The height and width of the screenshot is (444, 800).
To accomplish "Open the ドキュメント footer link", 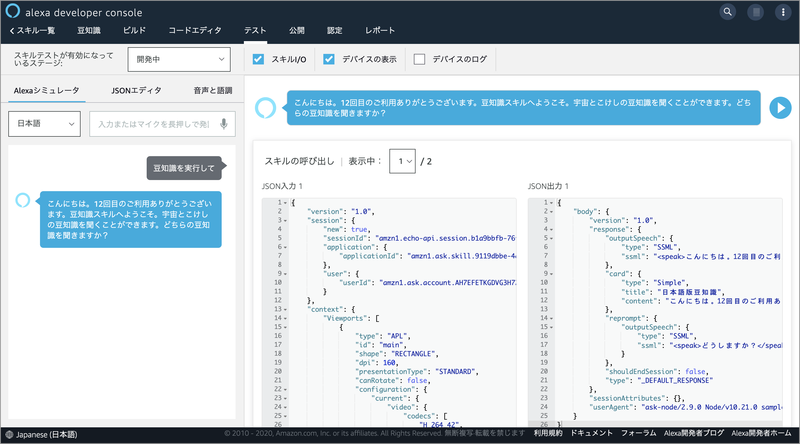I will tap(591, 433).
